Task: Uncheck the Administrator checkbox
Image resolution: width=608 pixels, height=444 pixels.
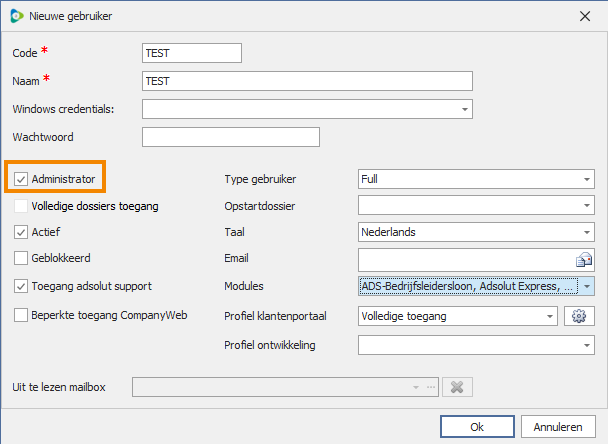Action: pyautogui.click(x=22, y=179)
